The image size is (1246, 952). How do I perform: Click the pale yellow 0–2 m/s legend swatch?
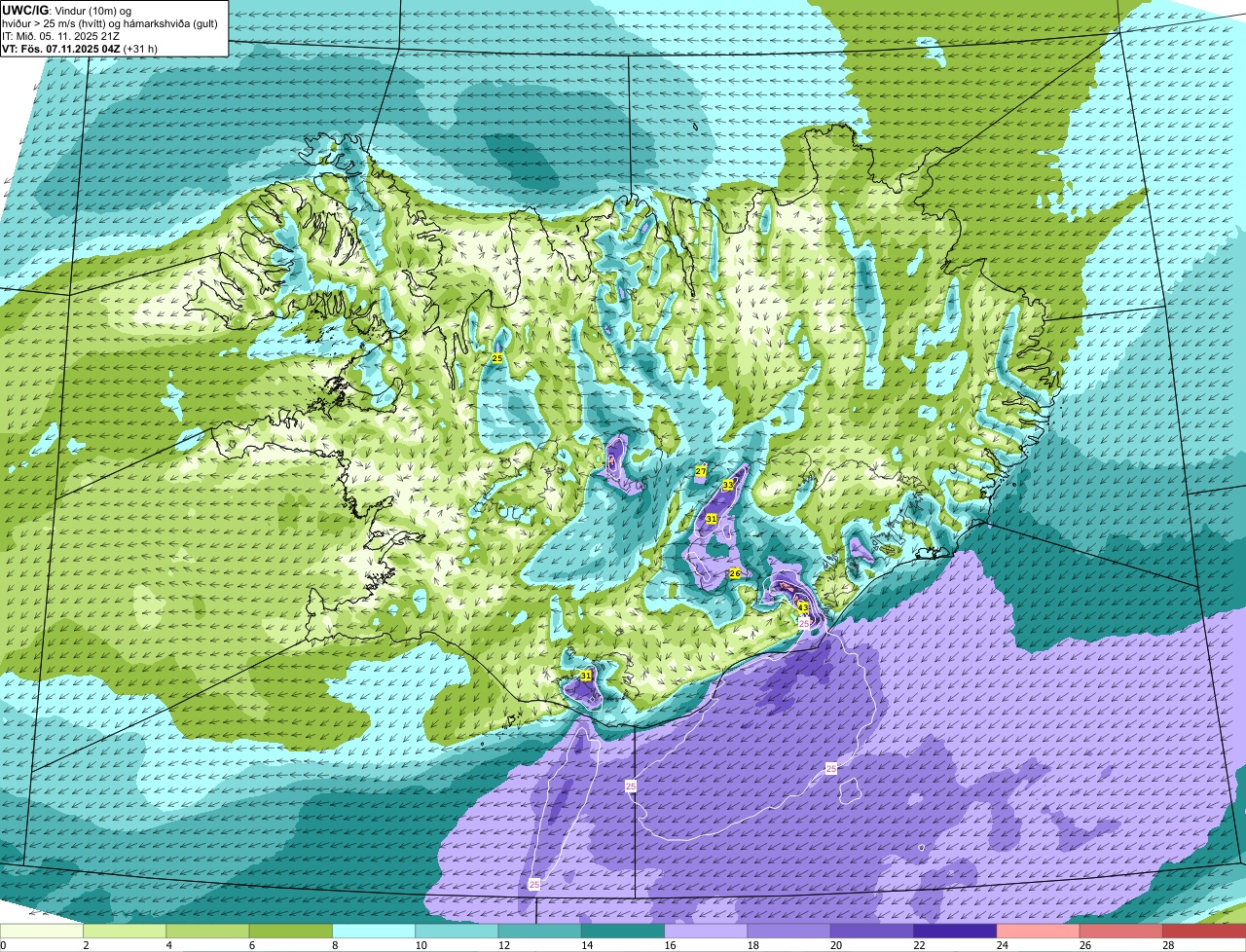[x=42, y=932]
